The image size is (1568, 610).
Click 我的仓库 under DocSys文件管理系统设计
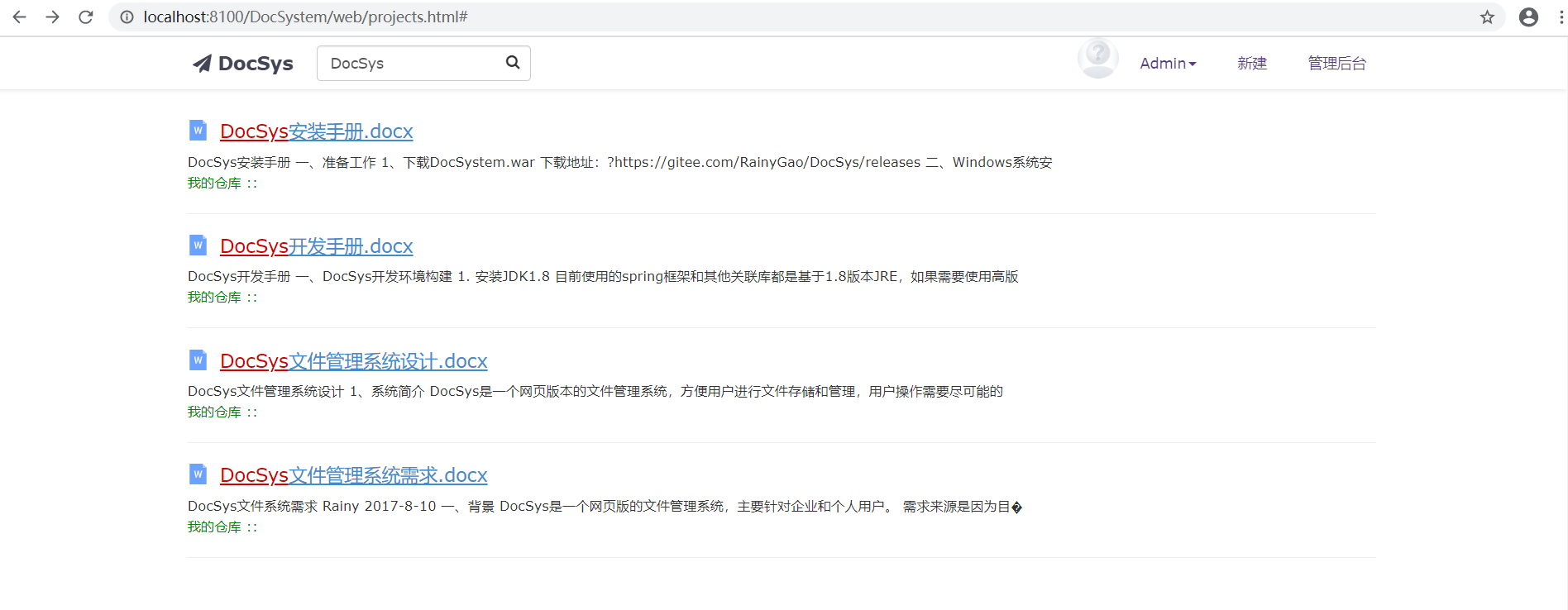214,412
